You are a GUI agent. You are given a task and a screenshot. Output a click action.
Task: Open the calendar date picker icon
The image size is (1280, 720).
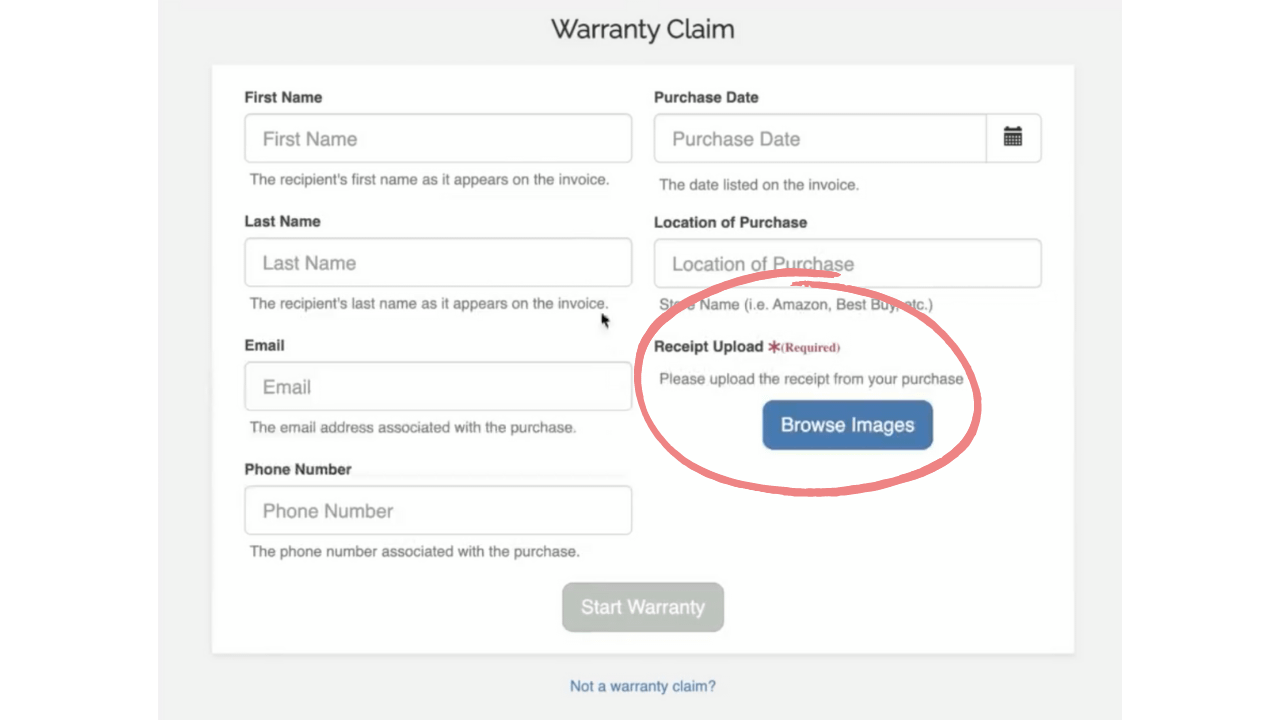(x=1013, y=137)
